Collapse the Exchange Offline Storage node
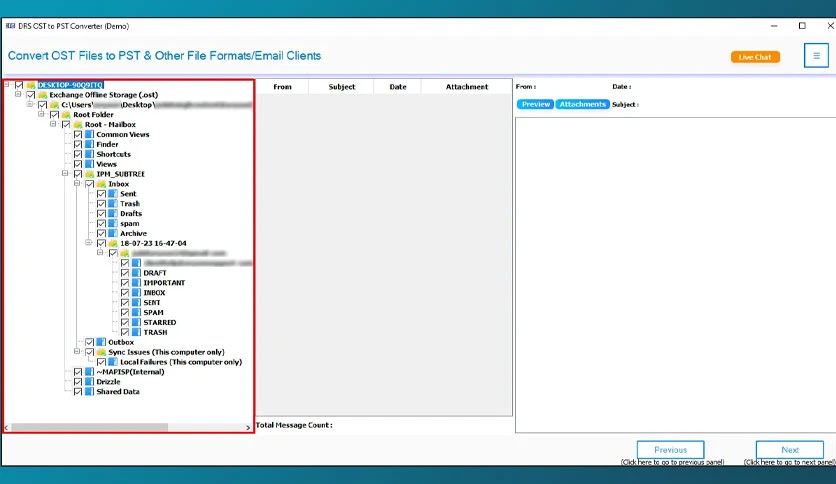 click(x=18, y=94)
